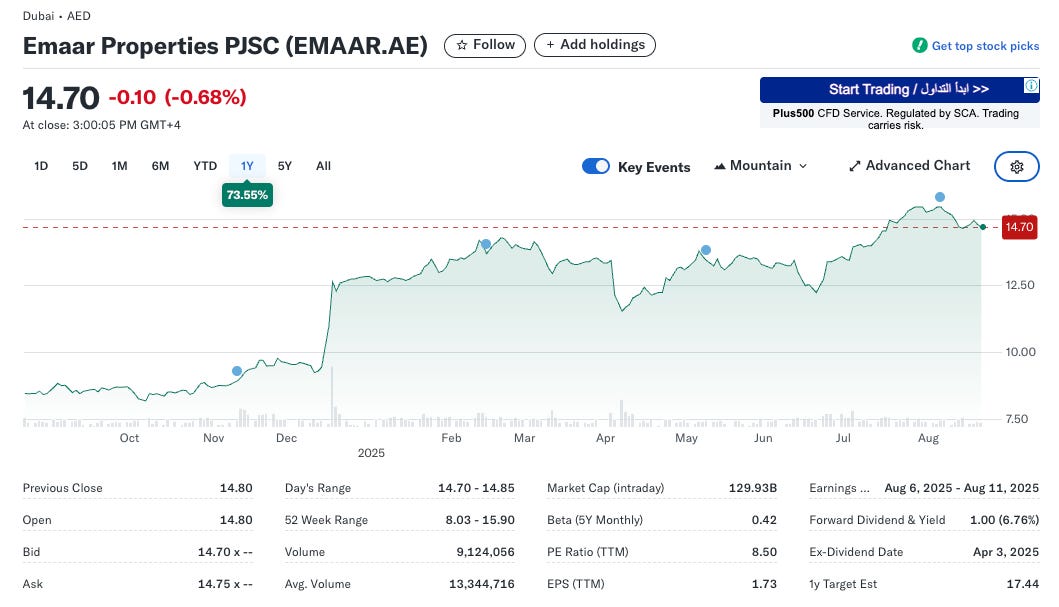Click the 12.50 y-axis label

(1020, 285)
